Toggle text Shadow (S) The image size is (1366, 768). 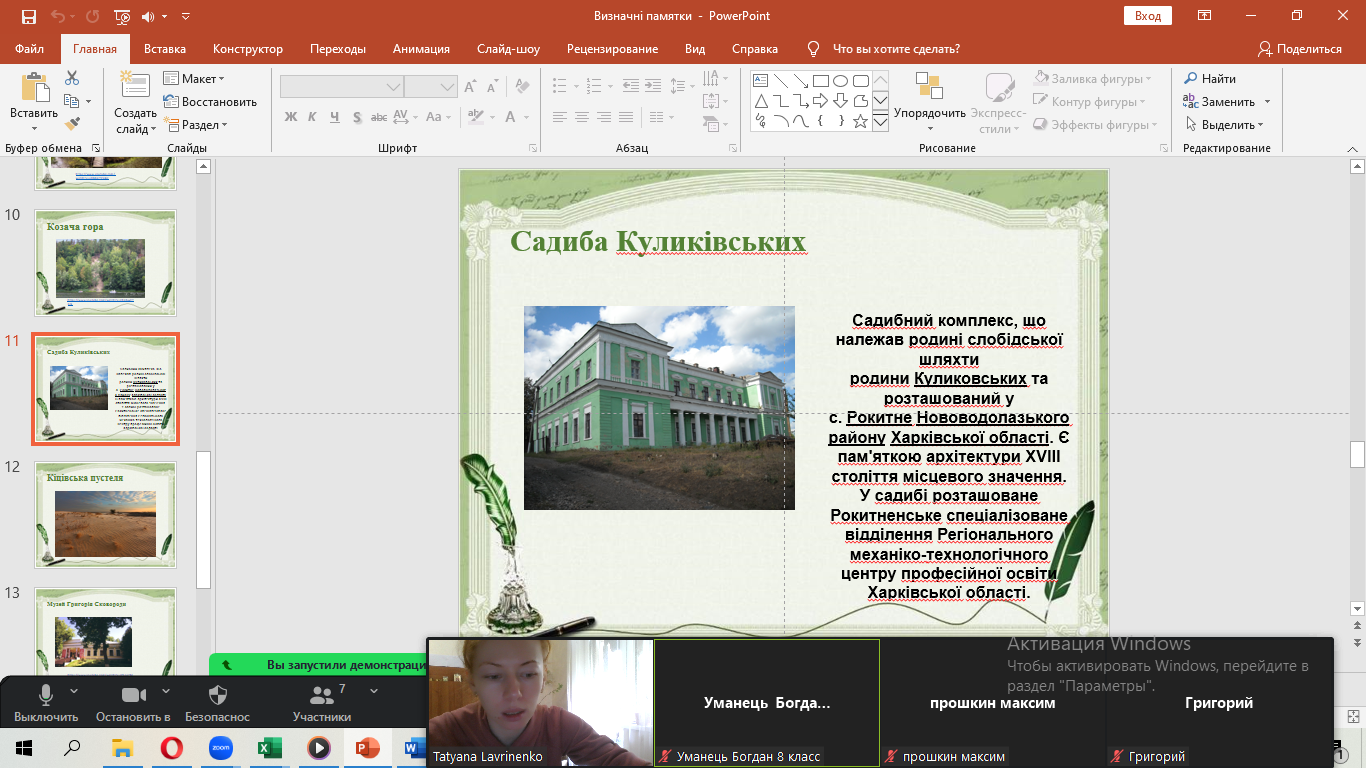pos(357,117)
